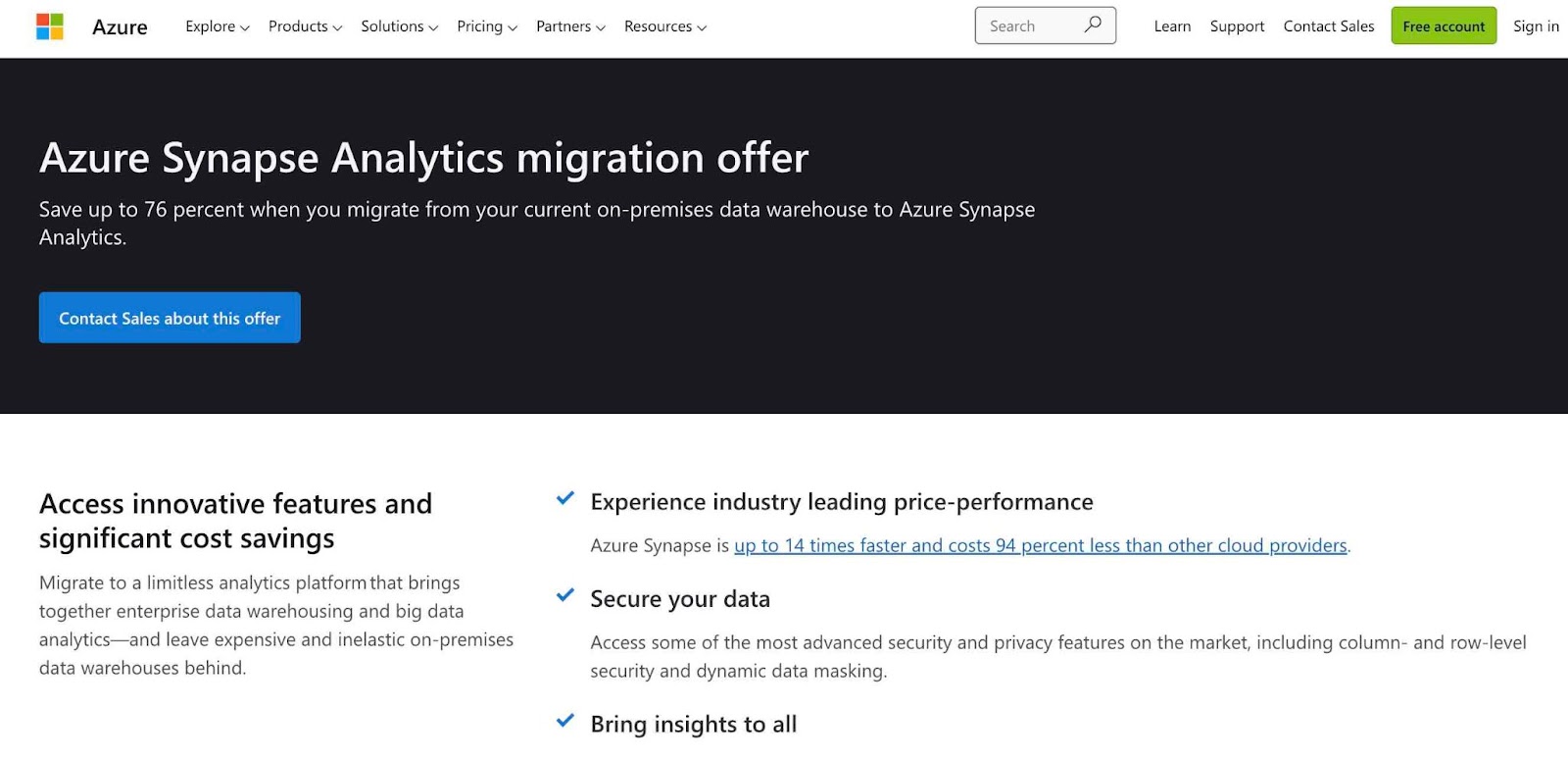The width and height of the screenshot is (1568, 758).
Task: Click checkmark beside price-performance heading
Action: 565,499
